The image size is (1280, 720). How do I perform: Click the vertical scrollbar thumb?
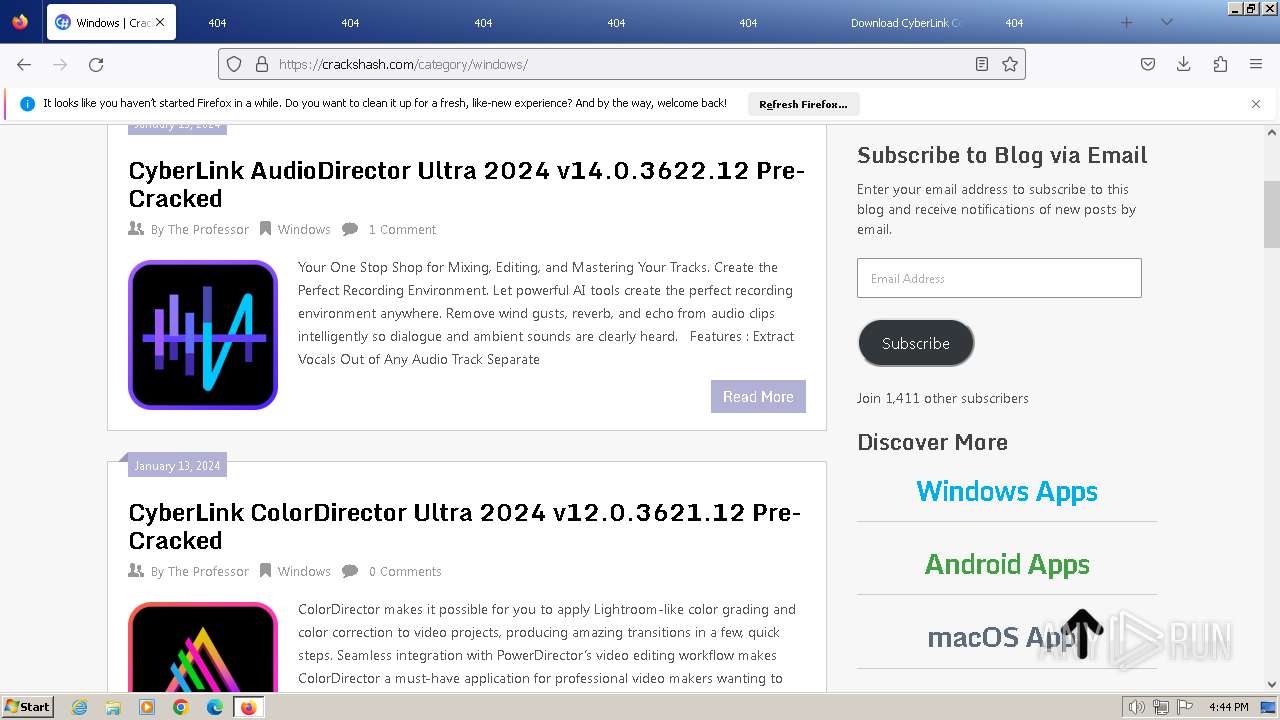(1272, 214)
